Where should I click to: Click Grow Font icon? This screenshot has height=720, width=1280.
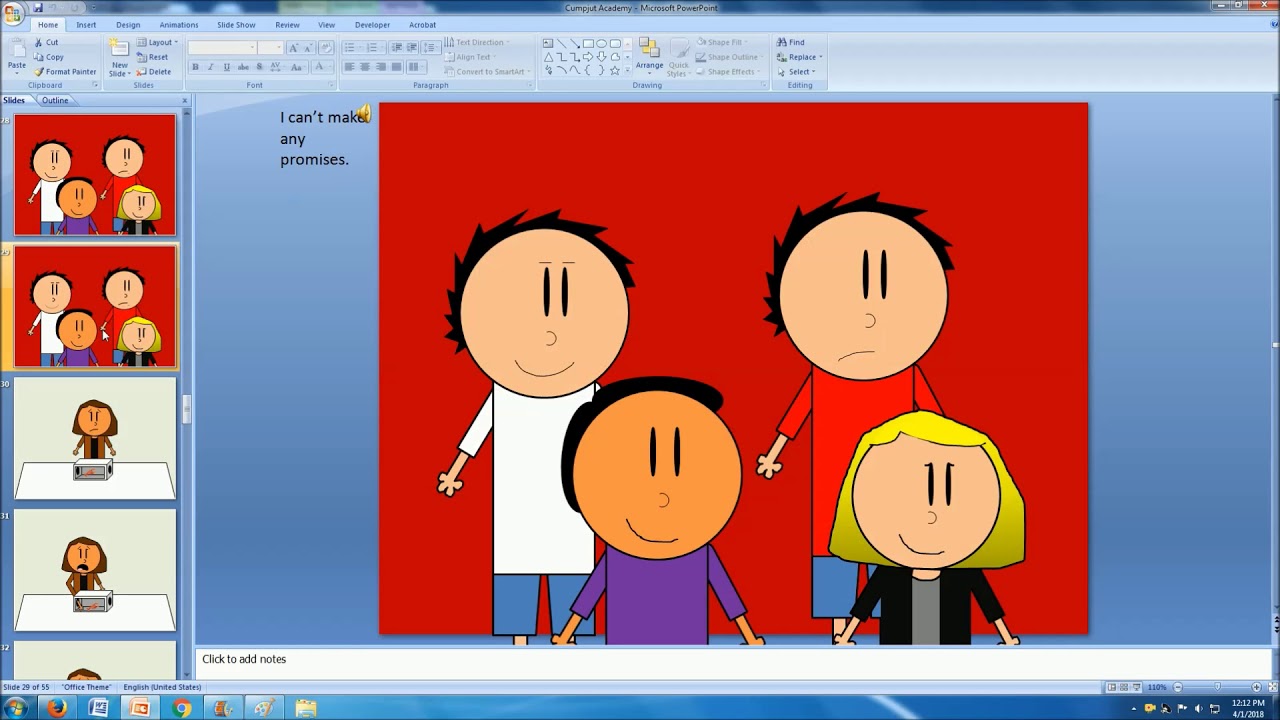point(293,48)
